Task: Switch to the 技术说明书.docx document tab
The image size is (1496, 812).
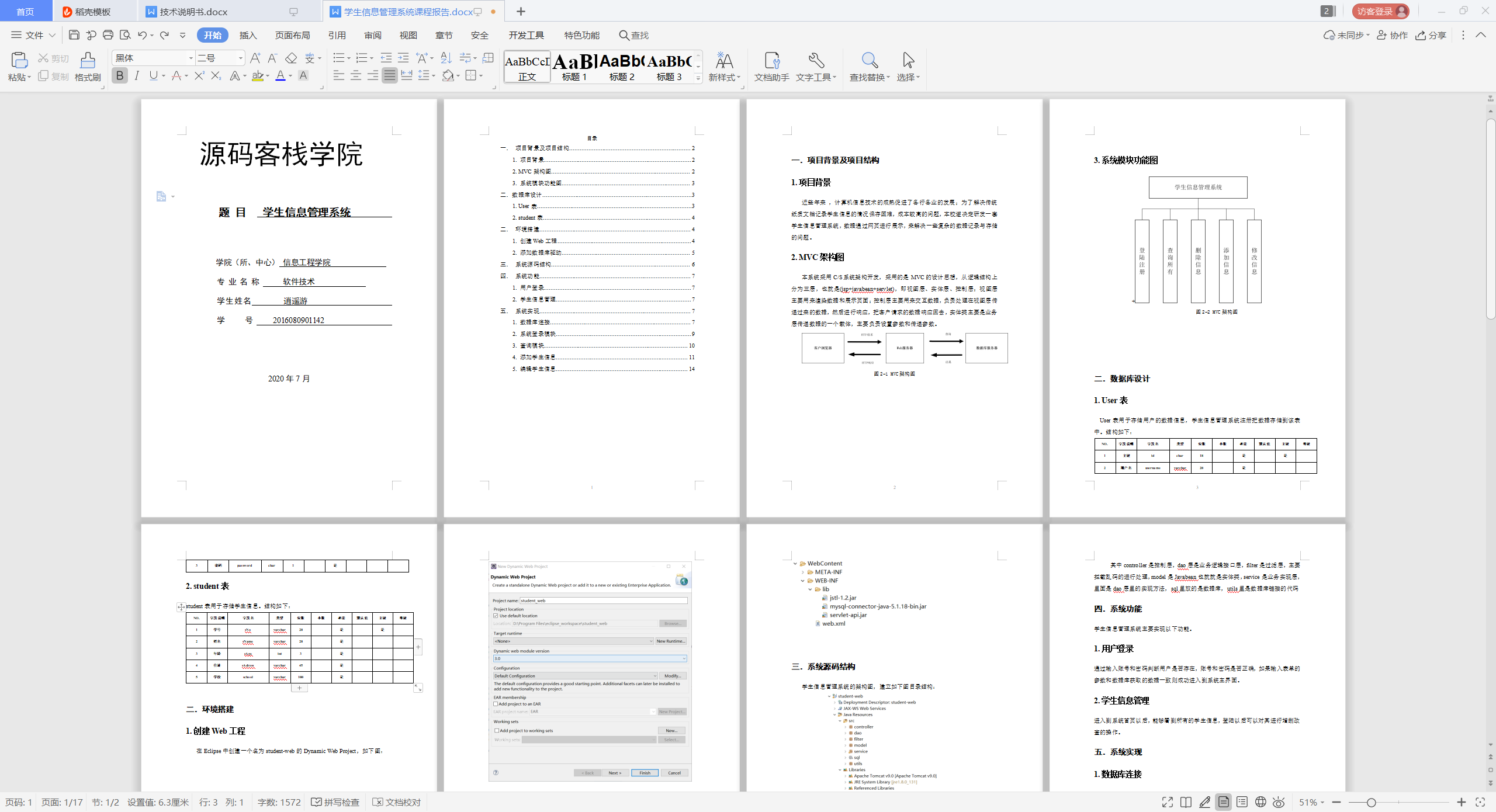Action: pos(193,12)
